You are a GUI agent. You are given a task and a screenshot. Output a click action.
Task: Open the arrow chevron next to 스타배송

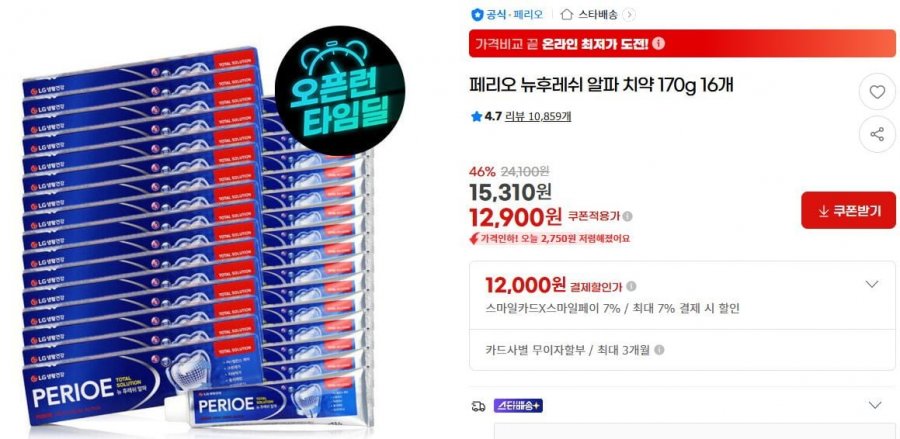coord(629,15)
